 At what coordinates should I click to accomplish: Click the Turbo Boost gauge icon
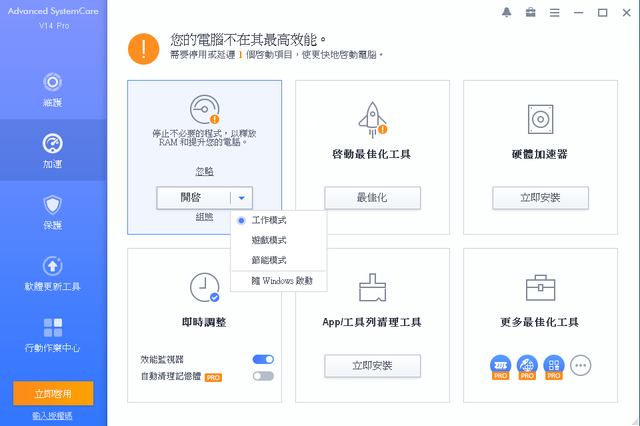(x=205, y=109)
